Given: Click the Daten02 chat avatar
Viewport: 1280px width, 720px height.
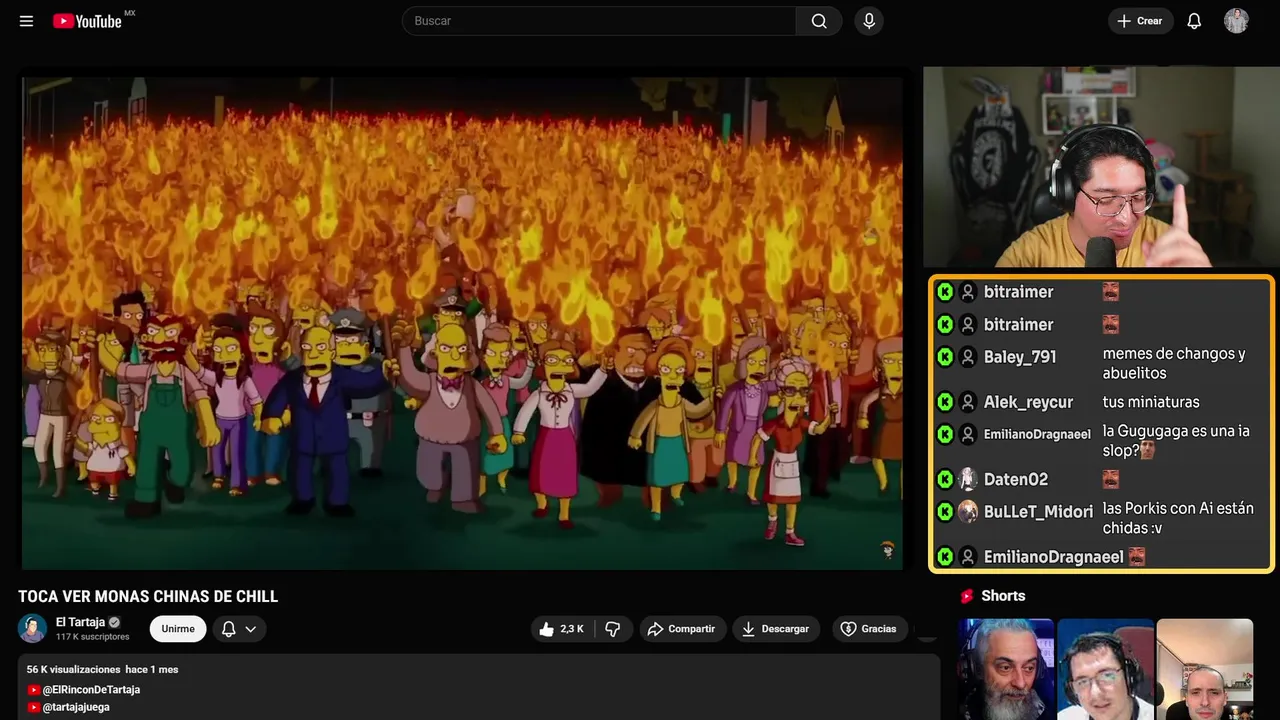Looking at the screenshot, I should 968,479.
